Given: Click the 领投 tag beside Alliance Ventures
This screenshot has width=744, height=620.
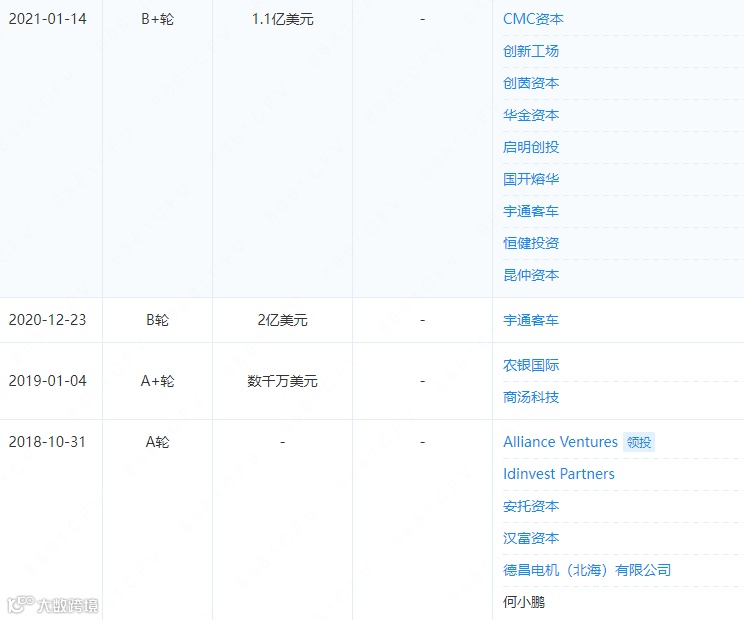Looking at the screenshot, I should [x=639, y=442].
